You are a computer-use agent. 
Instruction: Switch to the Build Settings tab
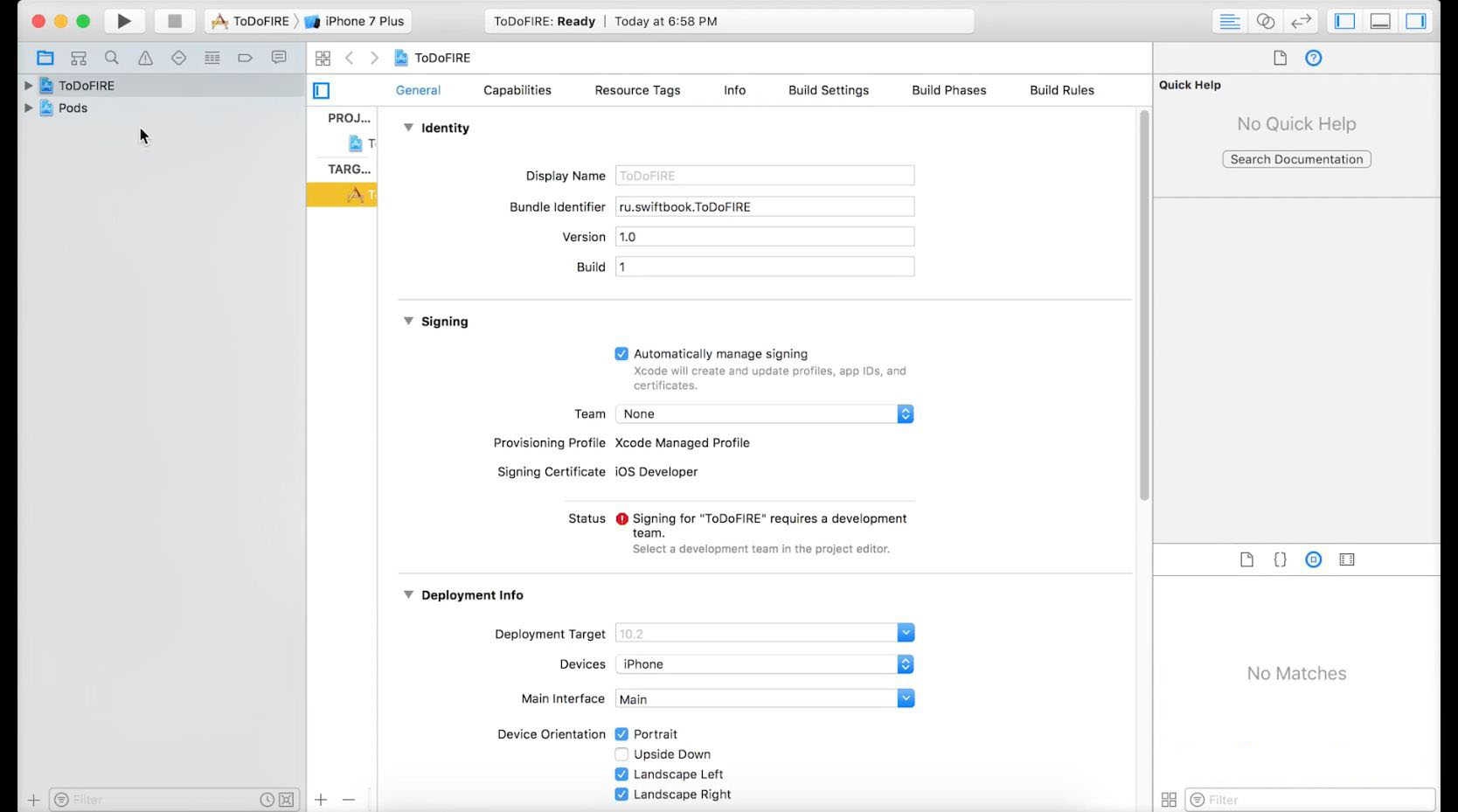(829, 90)
